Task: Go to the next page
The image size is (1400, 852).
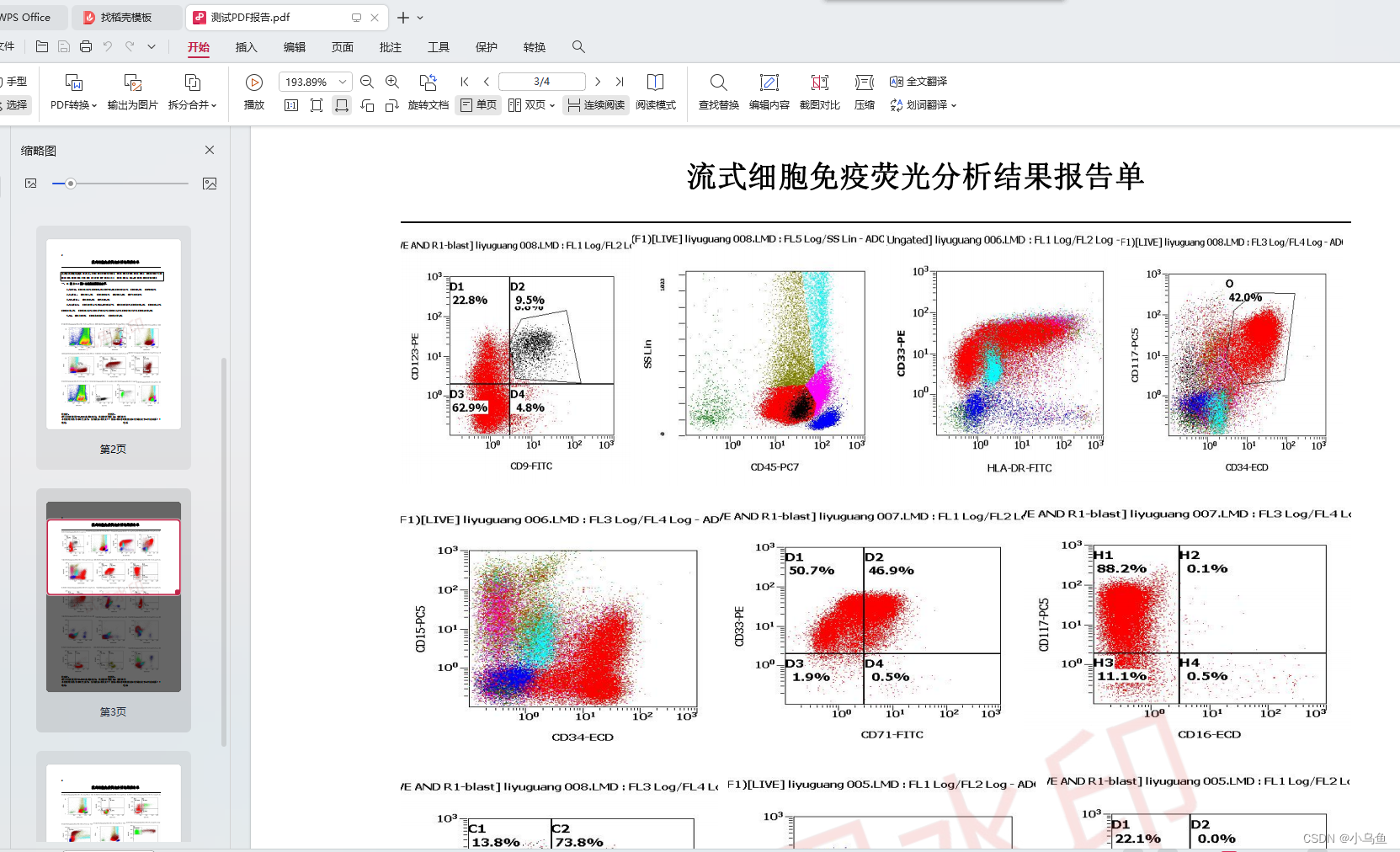Action: pos(598,82)
